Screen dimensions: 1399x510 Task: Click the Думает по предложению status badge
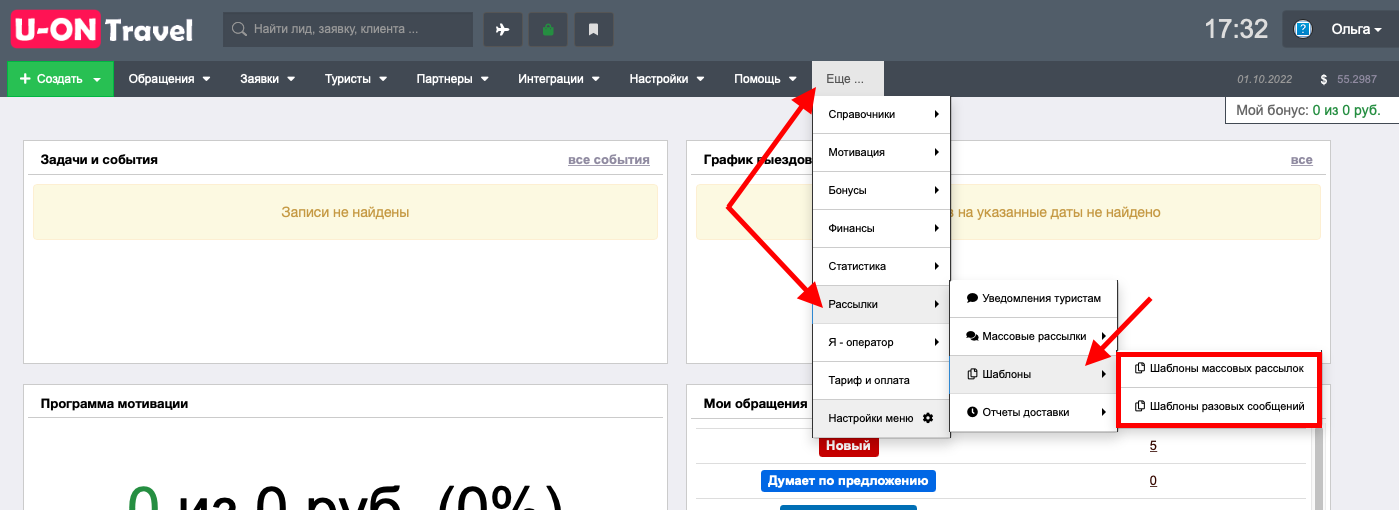(x=848, y=481)
